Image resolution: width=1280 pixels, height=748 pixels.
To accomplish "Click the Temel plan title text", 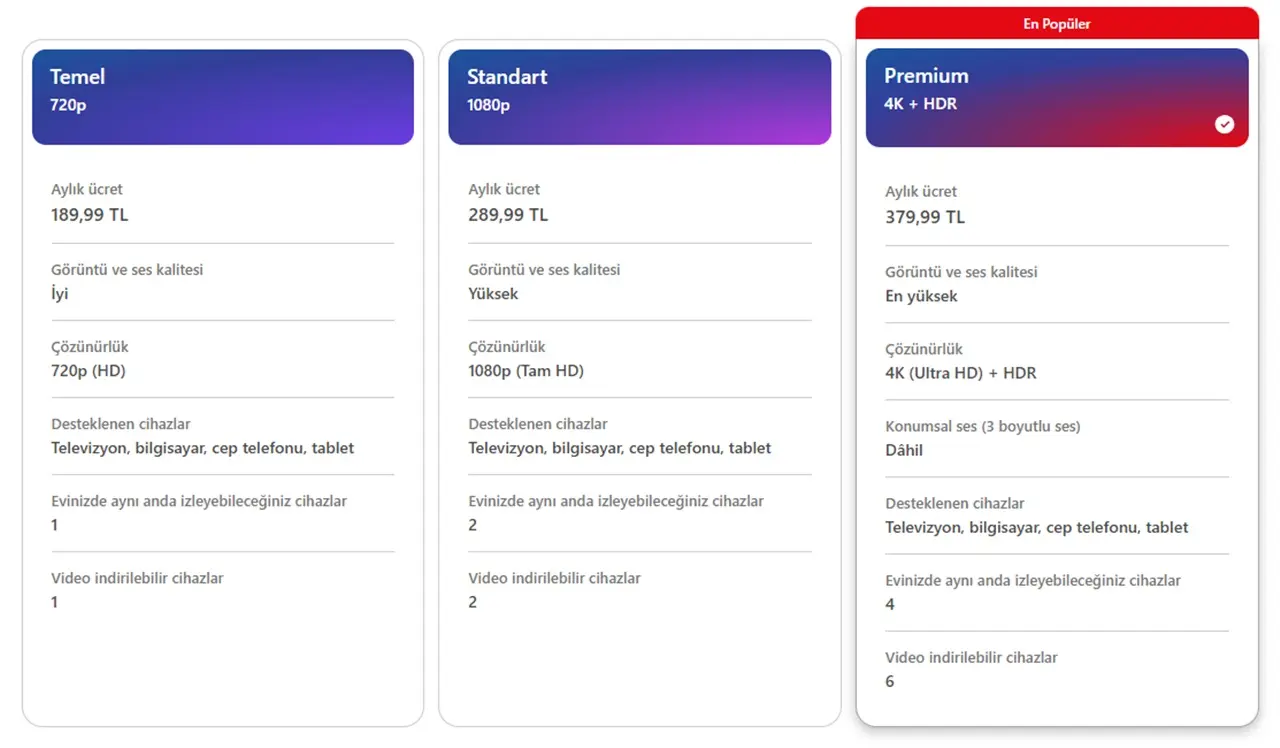I will point(77,76).
